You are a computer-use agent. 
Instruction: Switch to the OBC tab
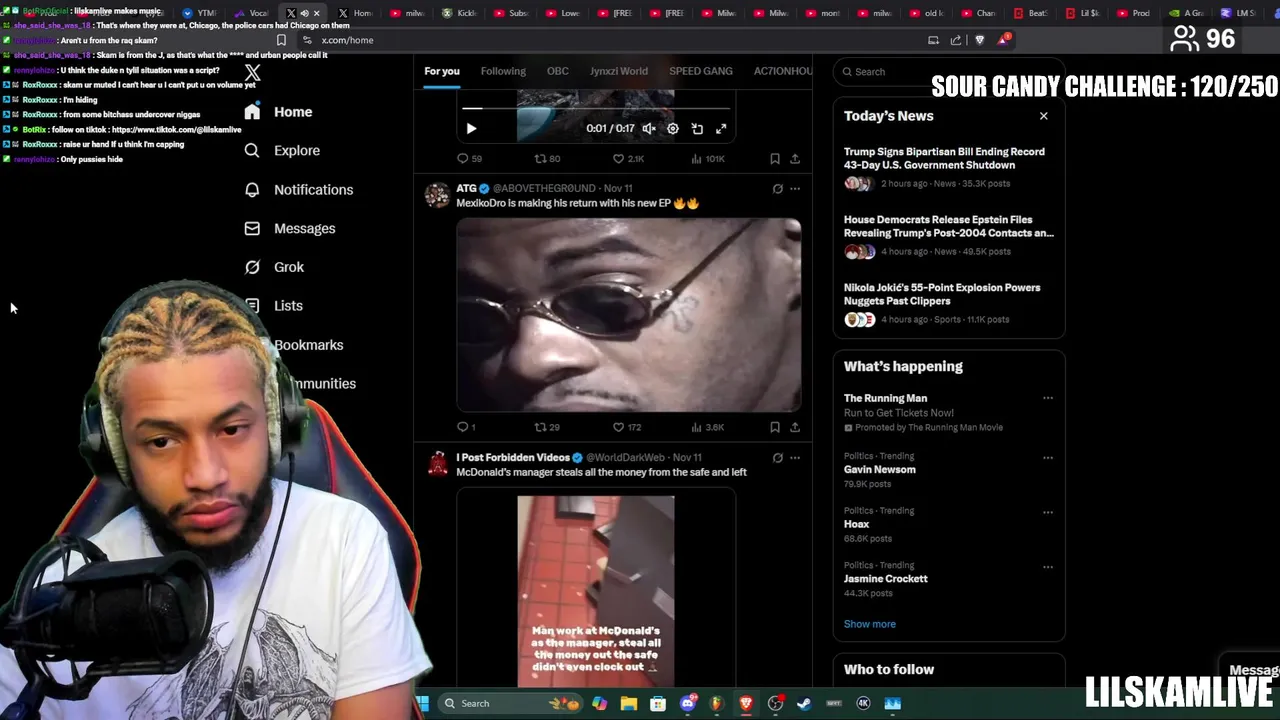tap(558, 71)
